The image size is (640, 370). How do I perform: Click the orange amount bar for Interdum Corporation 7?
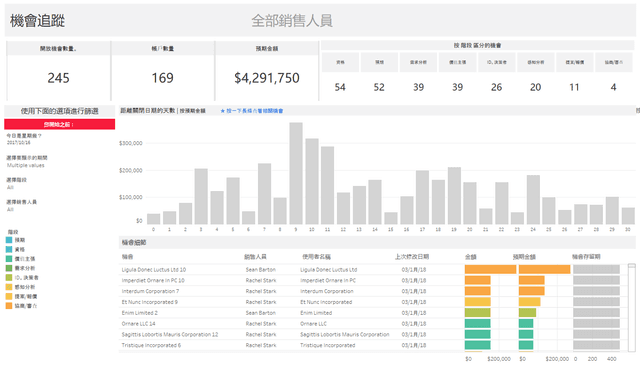tap(478, 291)
